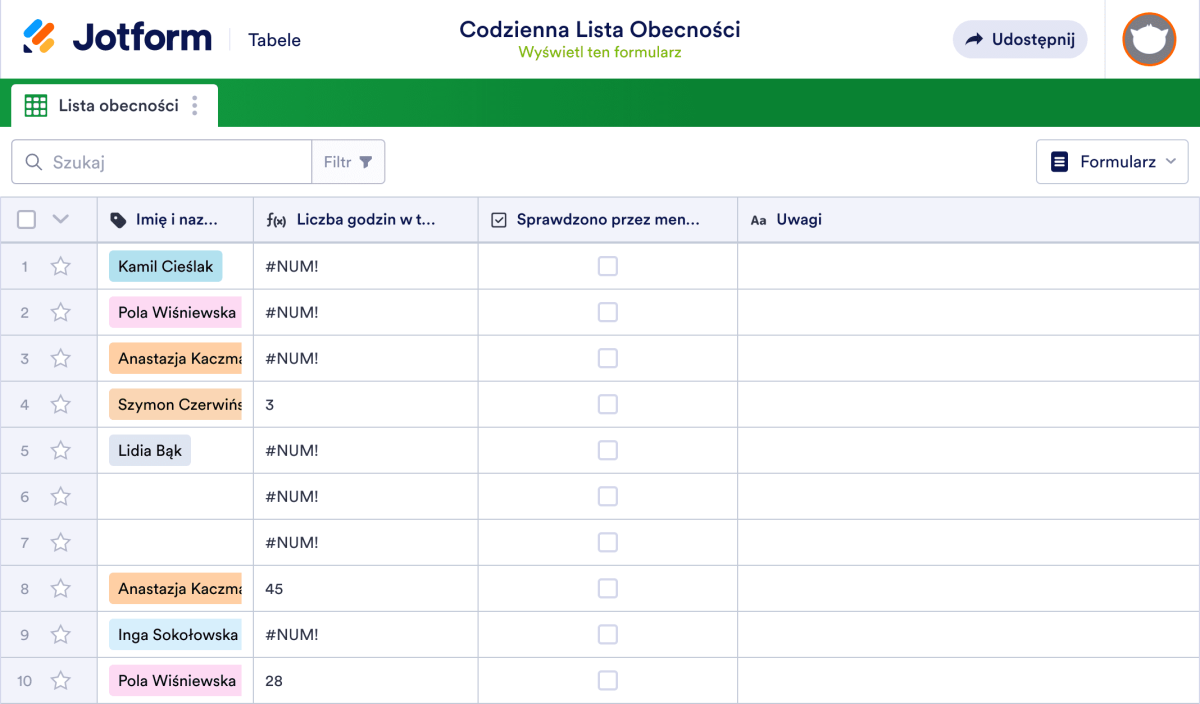Click the Aa text icon on Uwagi column
1200x704 pixels.
(758, 219)
